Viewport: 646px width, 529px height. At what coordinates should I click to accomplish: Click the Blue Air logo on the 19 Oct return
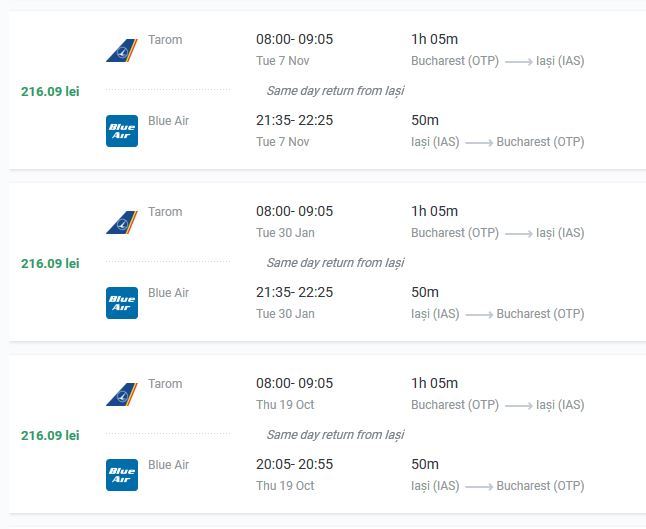pyautogui.click(x=122, y=475)
